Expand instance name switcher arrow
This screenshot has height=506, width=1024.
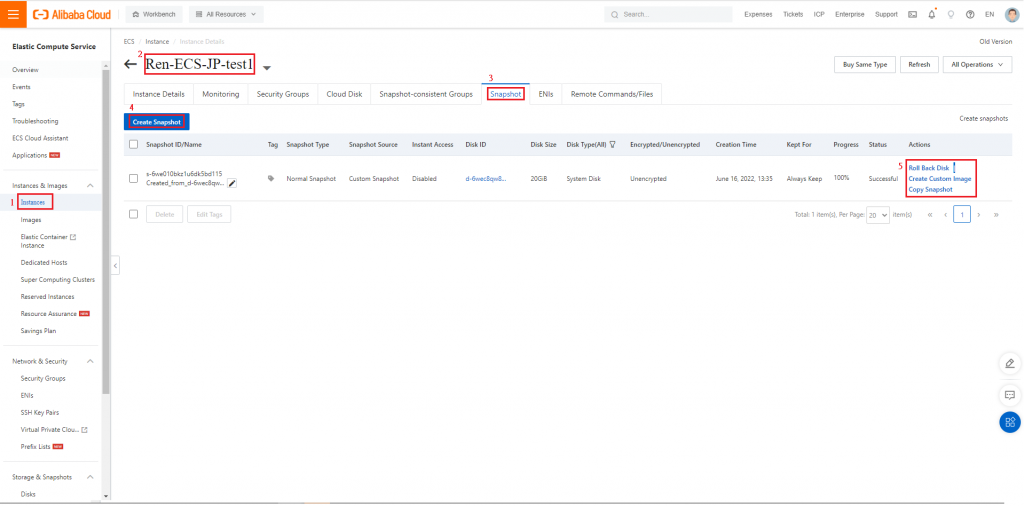[266, 67]
